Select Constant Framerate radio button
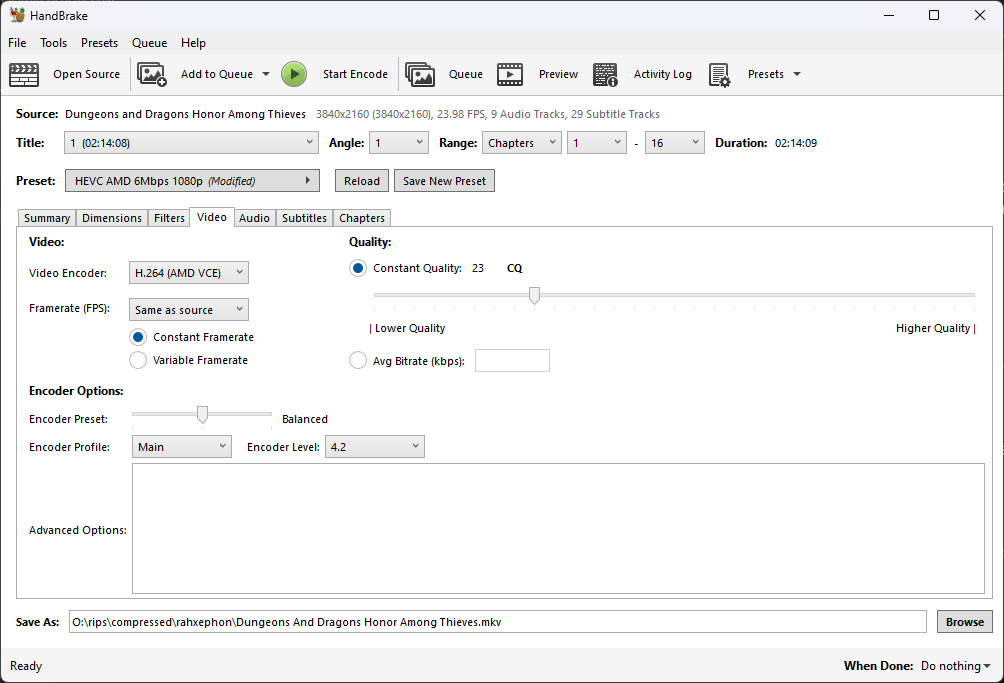1004x683 pixels. pyautogui.click(x=138, y=337)
